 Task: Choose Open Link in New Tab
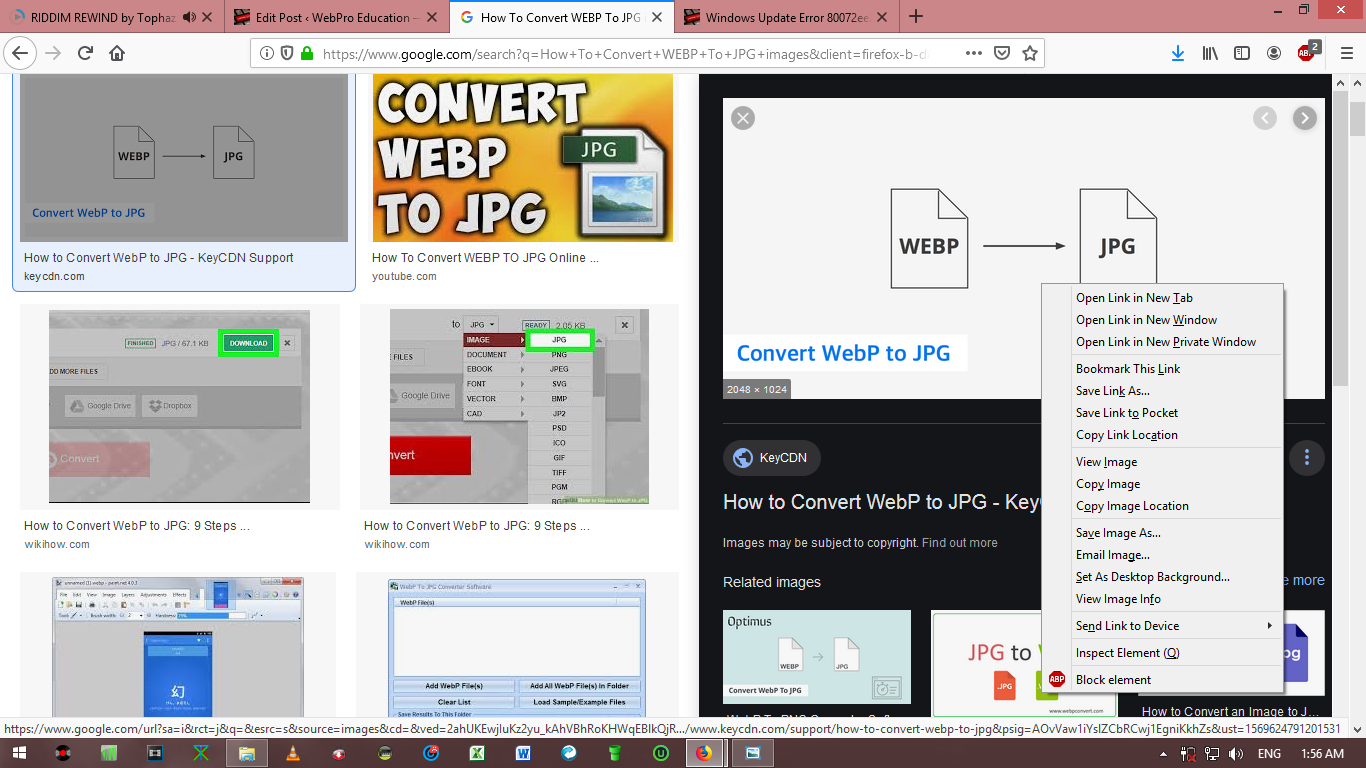(x=1162, y=298)
